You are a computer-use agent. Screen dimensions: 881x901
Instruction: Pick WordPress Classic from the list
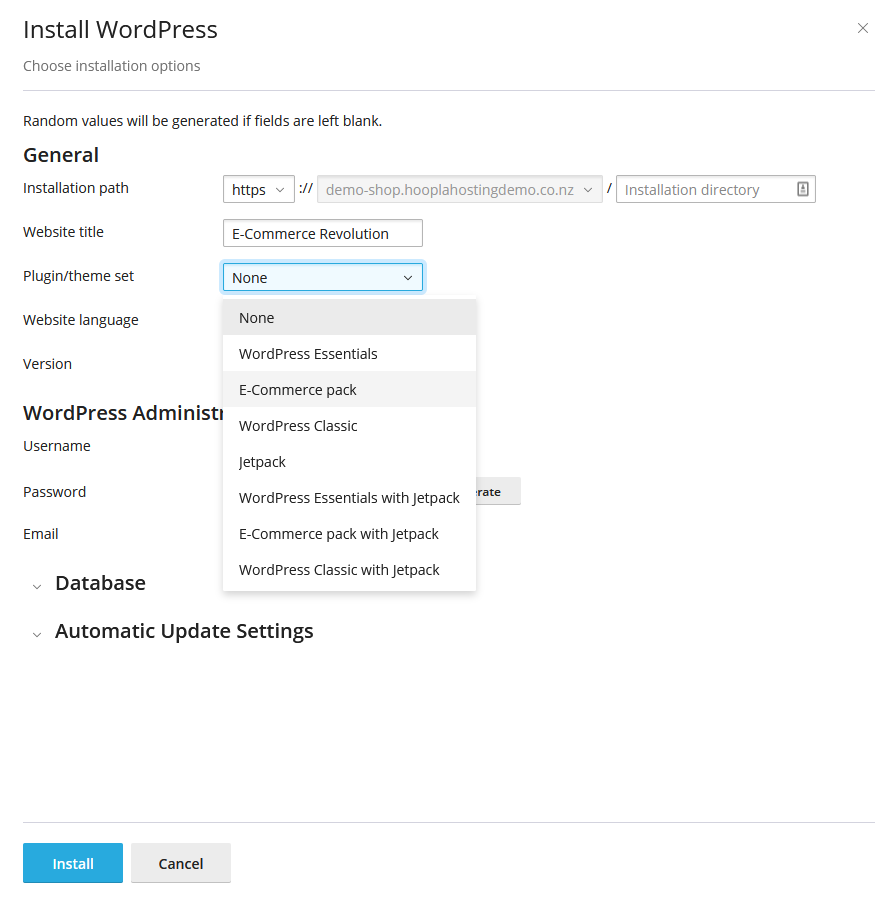tap(298, 426)
